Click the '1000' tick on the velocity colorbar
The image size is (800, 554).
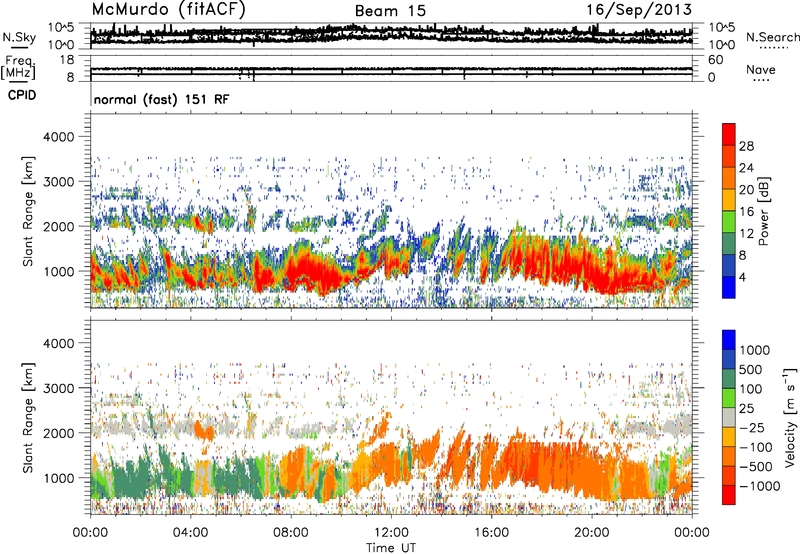[x=755, y=350]
